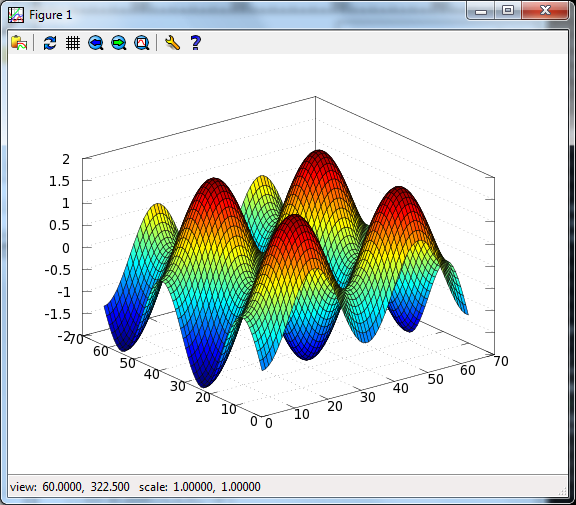Apply the previous zoom settings
Screen dimensions: 576x505
click(x=96, y=43)
